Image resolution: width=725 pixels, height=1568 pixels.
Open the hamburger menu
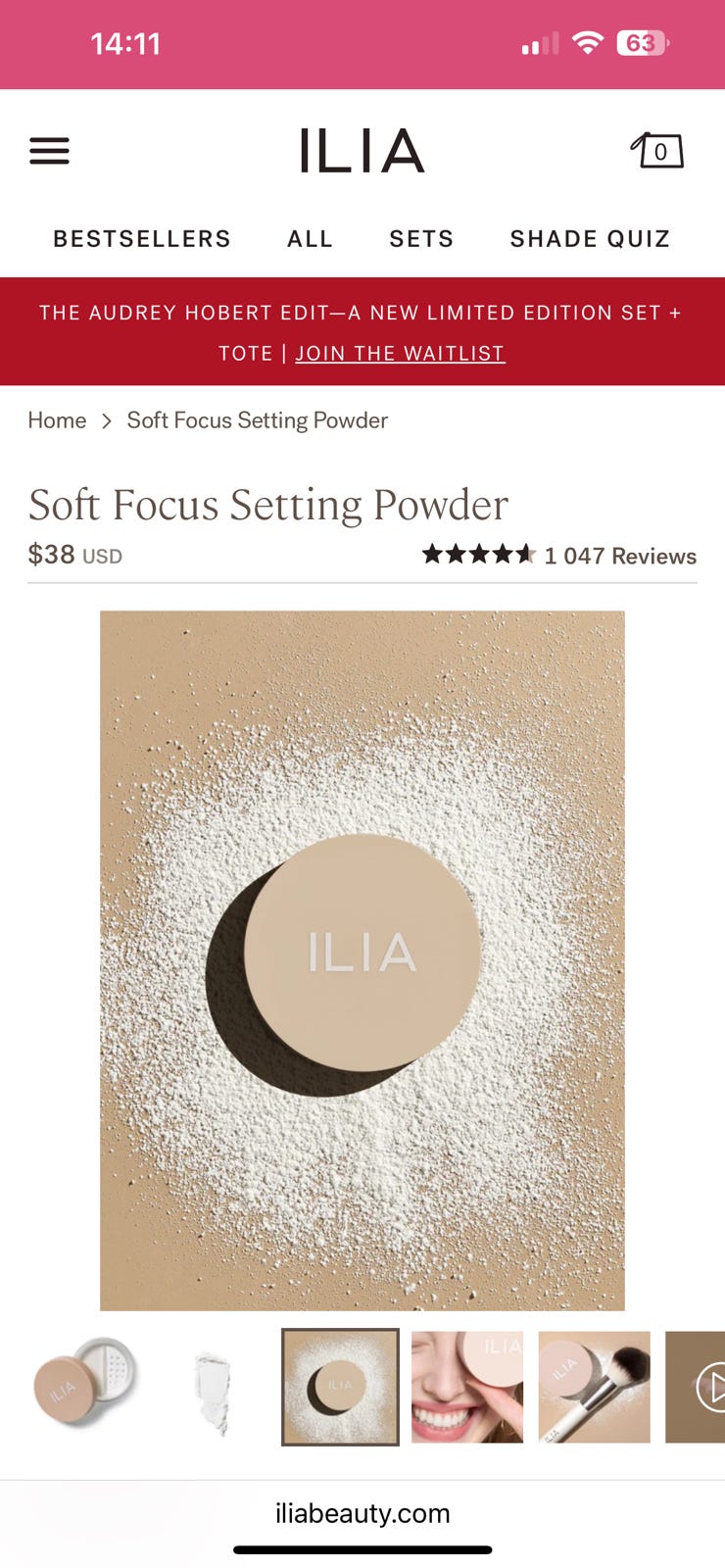point(49,151)
